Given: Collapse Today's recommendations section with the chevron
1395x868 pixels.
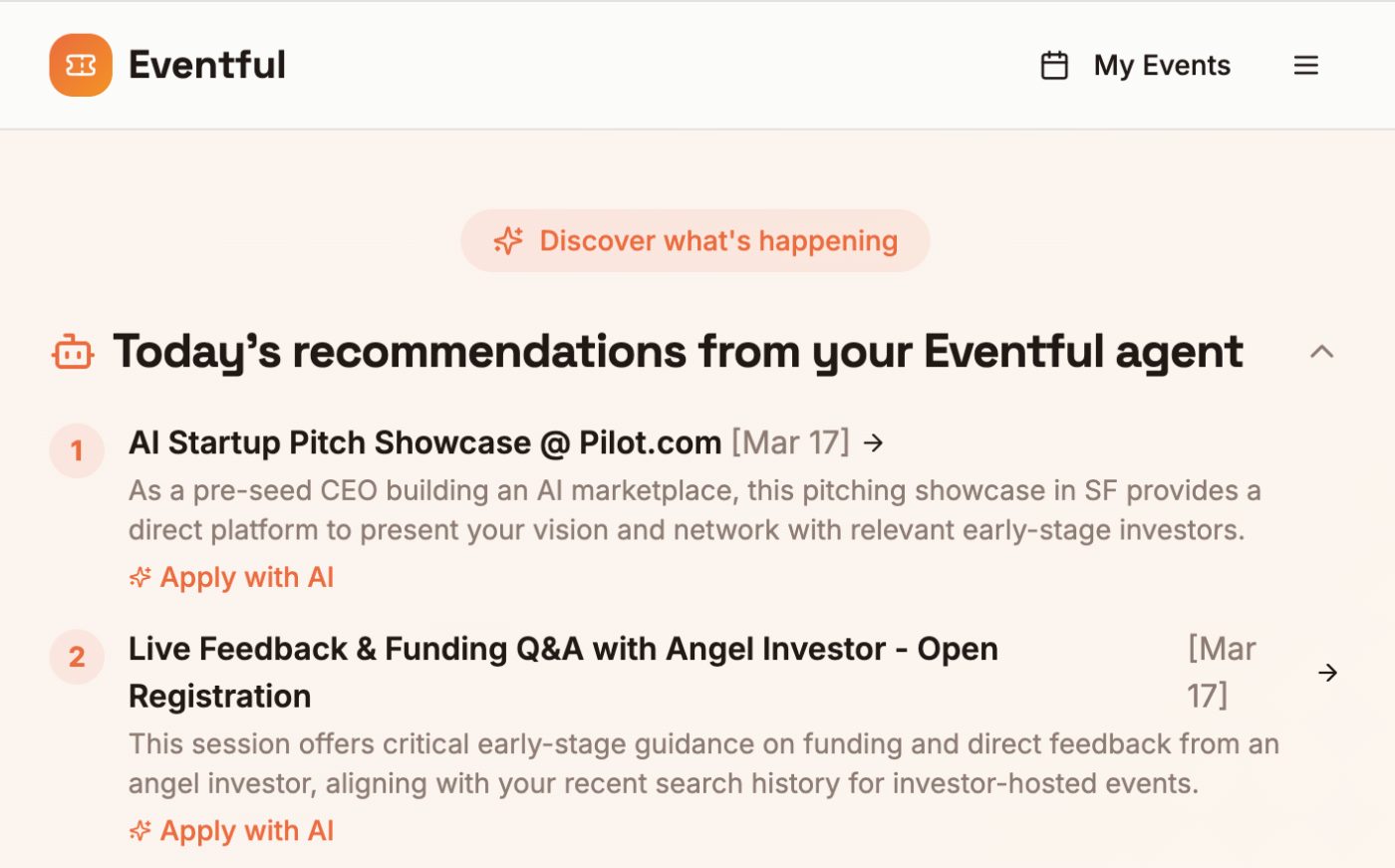Looking at the screenshot, I should [1321, 352].
